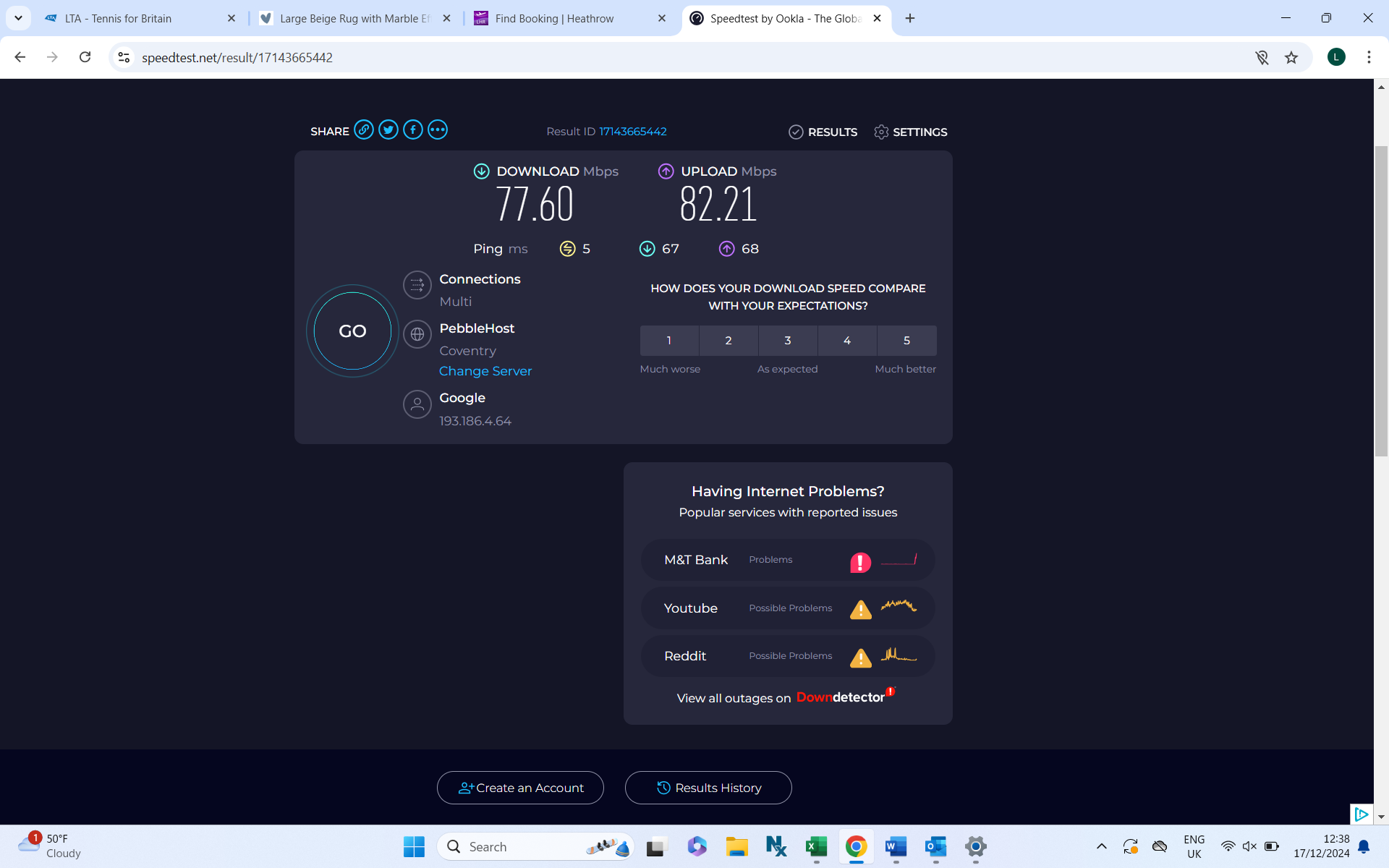
Task: Click the page vertical scrollbar thumb
Action: point(1381,300)
